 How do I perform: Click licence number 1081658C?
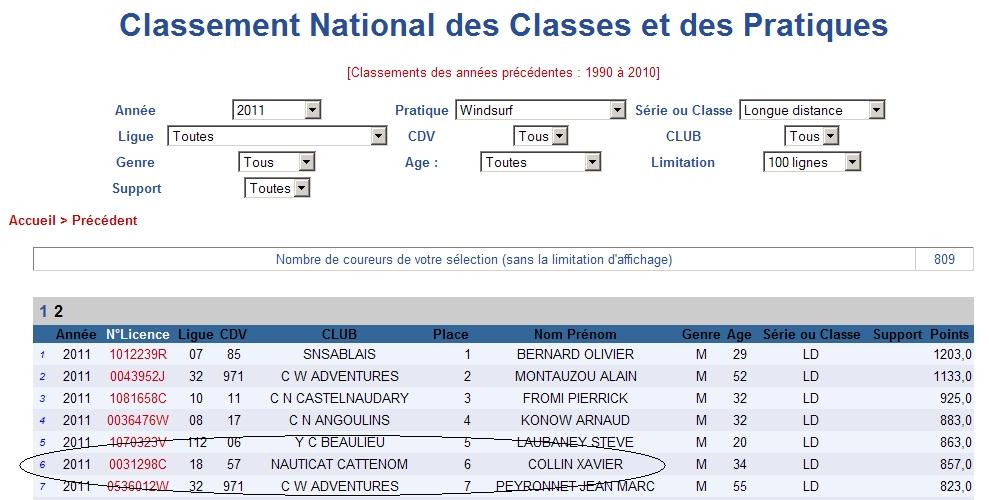(138, 398)
